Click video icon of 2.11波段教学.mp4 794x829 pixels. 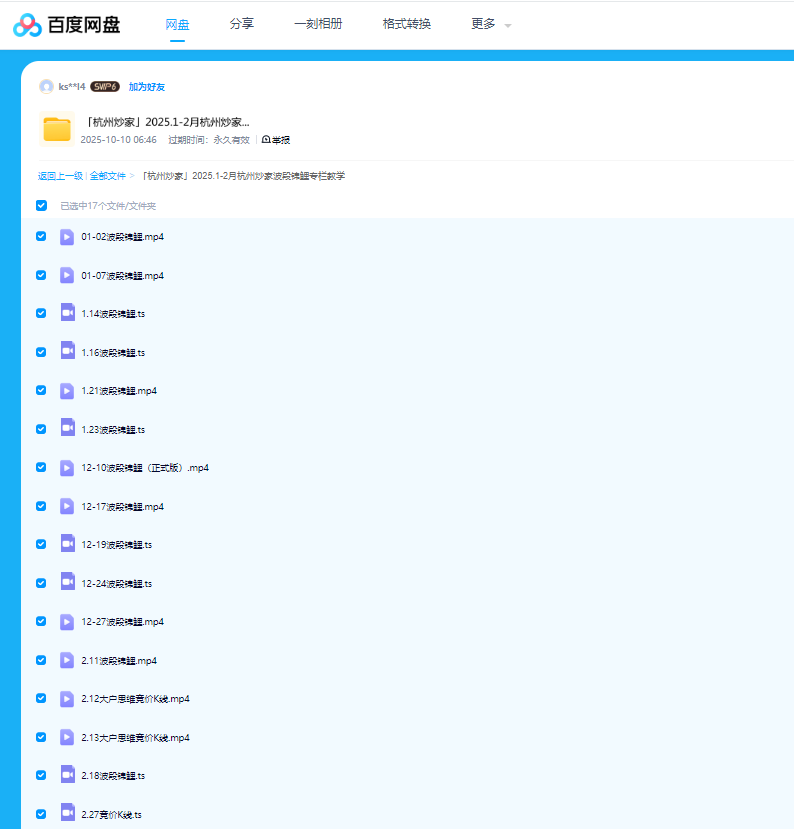coord(67,660)
